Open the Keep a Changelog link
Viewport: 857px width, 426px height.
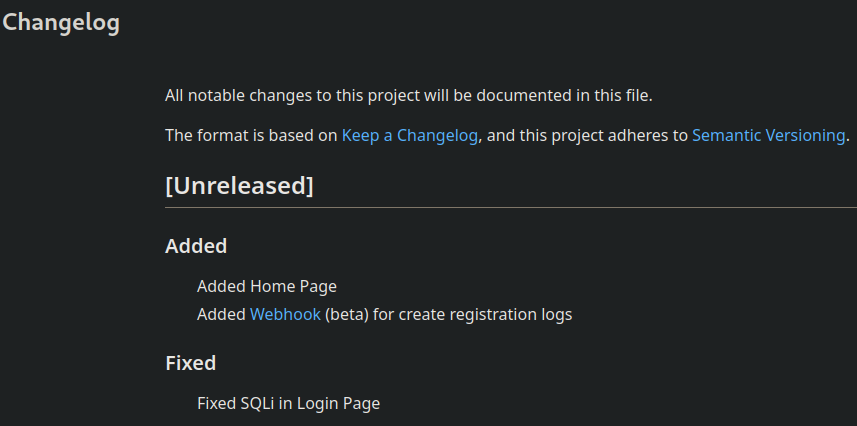pyautogui.click(x=409, y=135)
